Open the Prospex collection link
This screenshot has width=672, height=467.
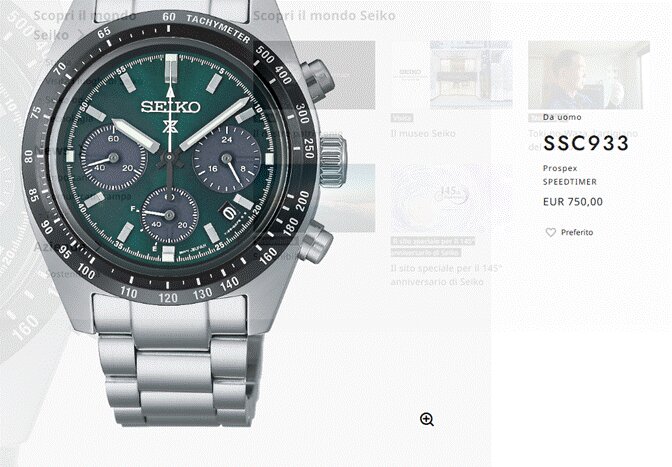click(x=560, y=168)
